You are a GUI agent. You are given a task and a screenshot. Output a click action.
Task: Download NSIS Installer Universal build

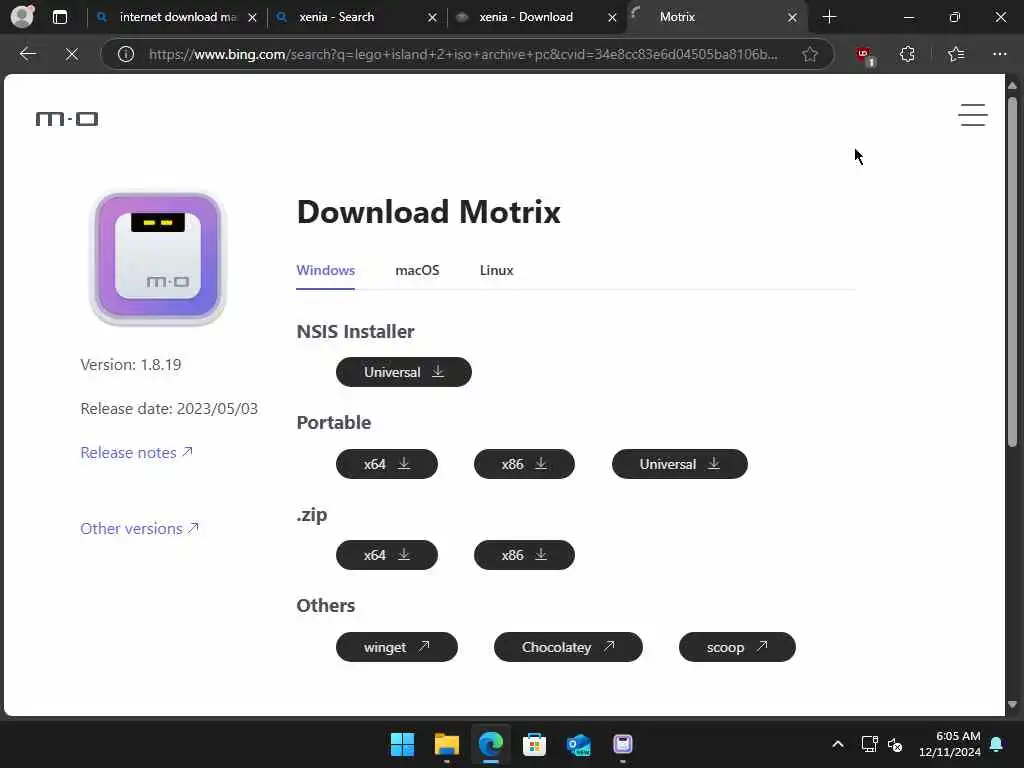pos(404,372)
